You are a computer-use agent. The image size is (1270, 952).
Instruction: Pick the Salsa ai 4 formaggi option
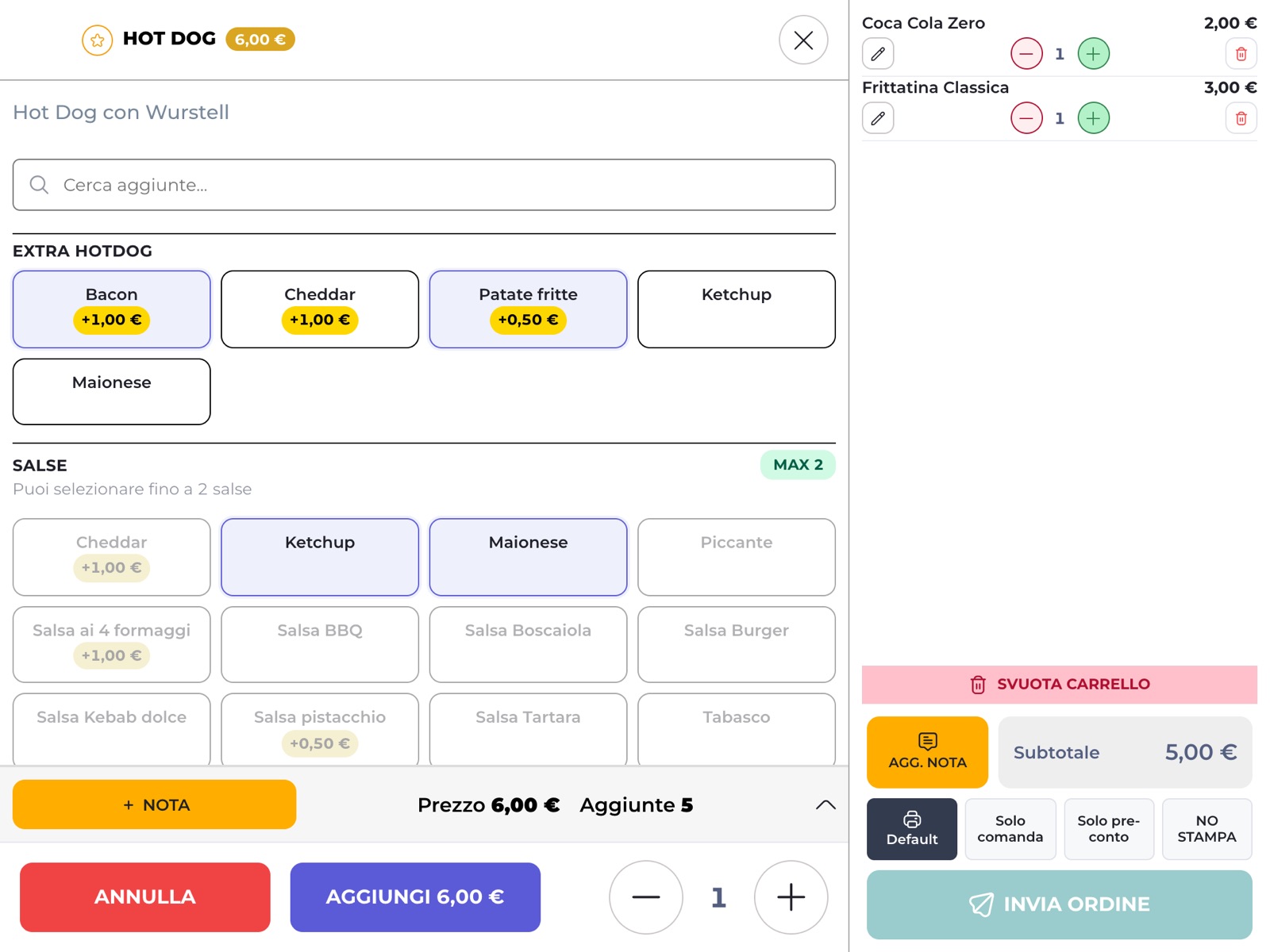coord(112,644)
